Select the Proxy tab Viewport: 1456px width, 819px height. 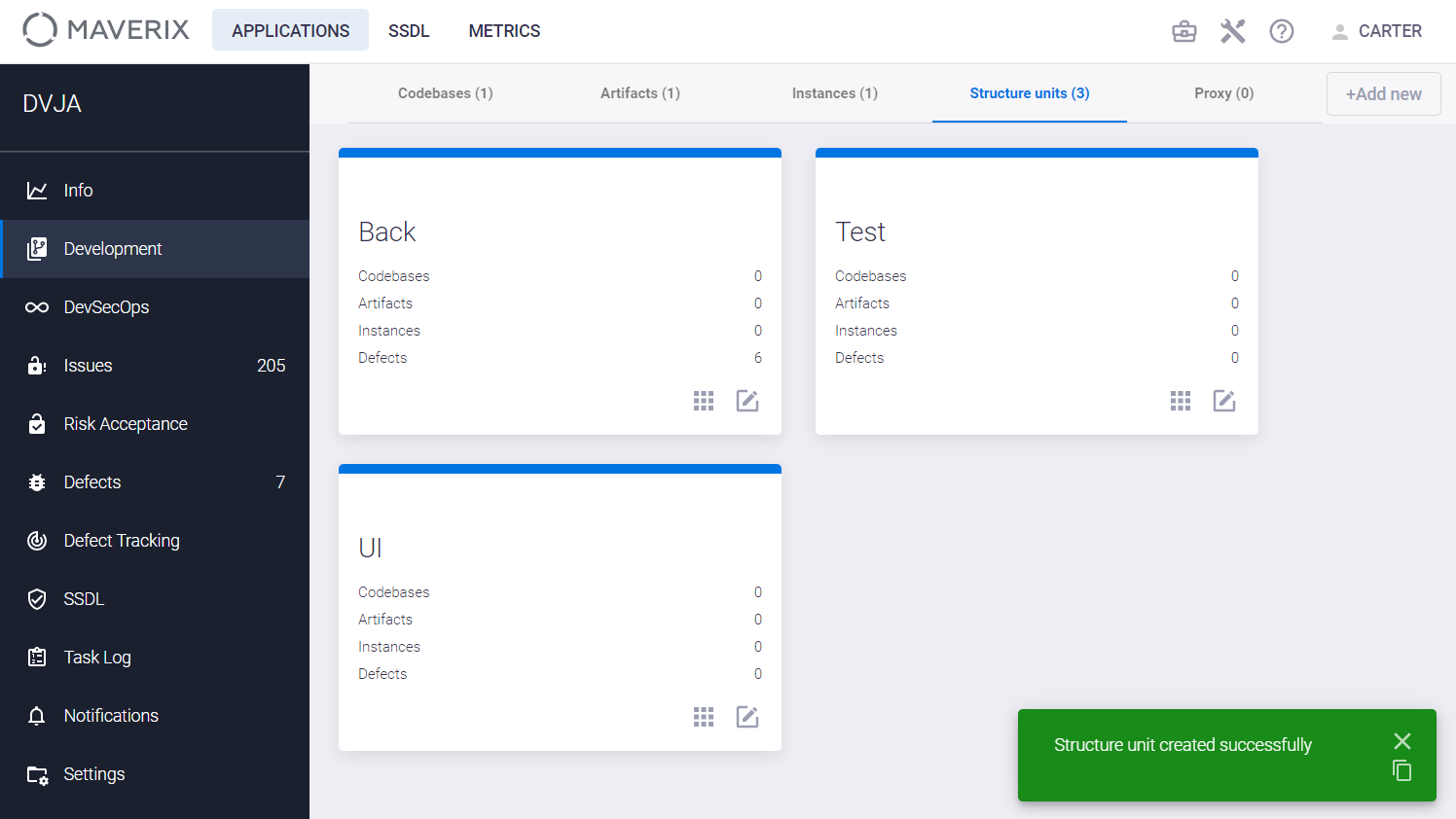pyautogui.click(x=1223, y=93)
